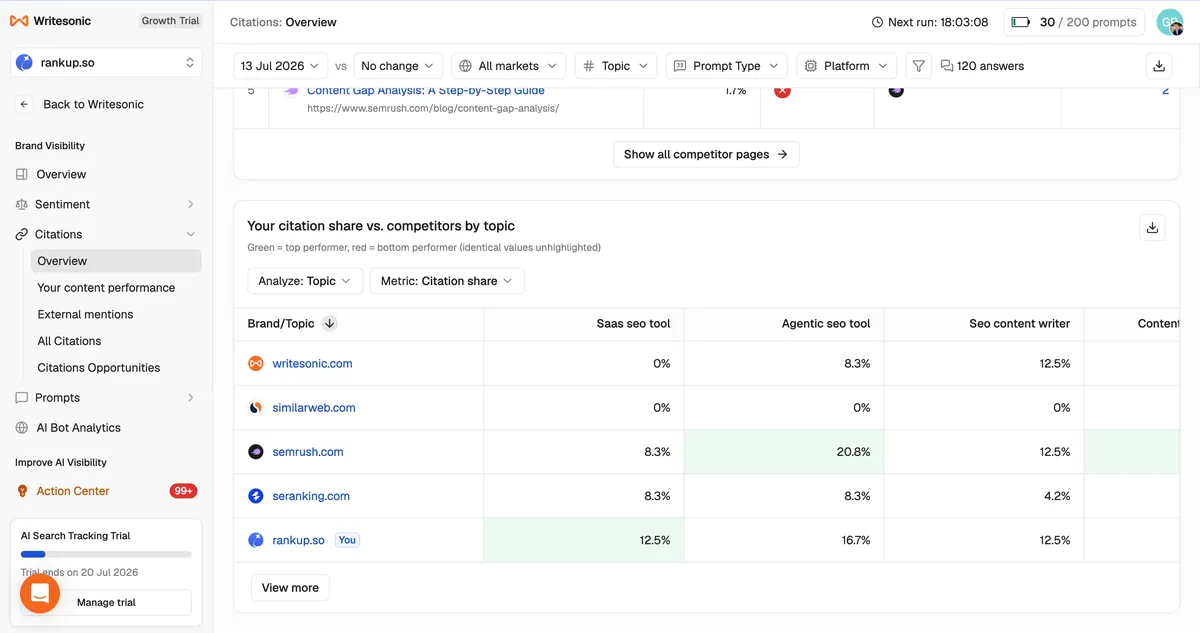Click Show all competitor pages button
Screen dimensions: 1200x633
706,154
